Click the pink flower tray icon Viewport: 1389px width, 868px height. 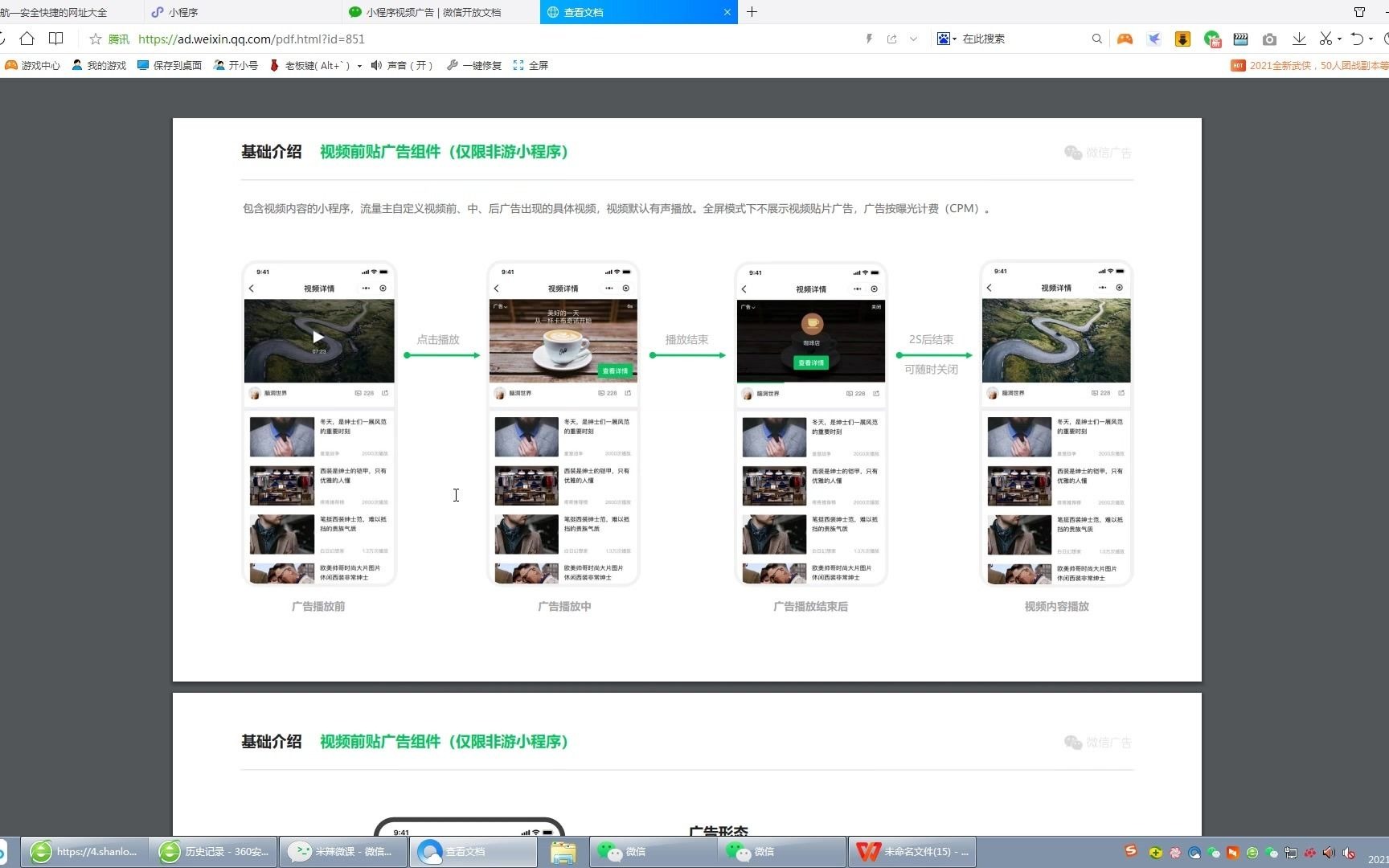pyautogui.click(x=1175, y=853)
